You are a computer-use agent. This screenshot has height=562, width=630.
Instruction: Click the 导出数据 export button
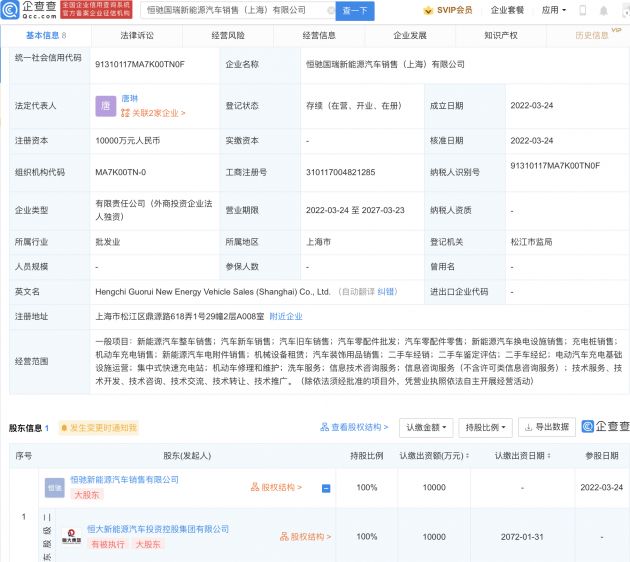[547, 427]
